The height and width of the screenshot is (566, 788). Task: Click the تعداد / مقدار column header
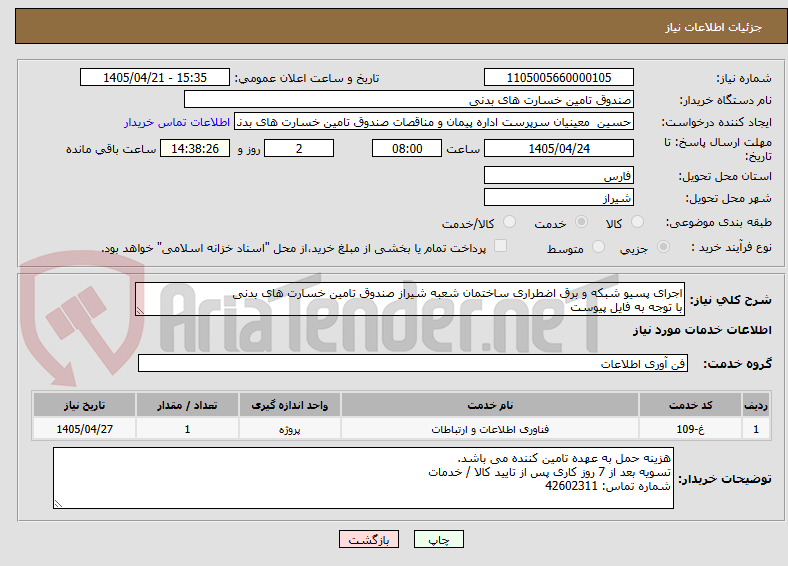(187, 405)
